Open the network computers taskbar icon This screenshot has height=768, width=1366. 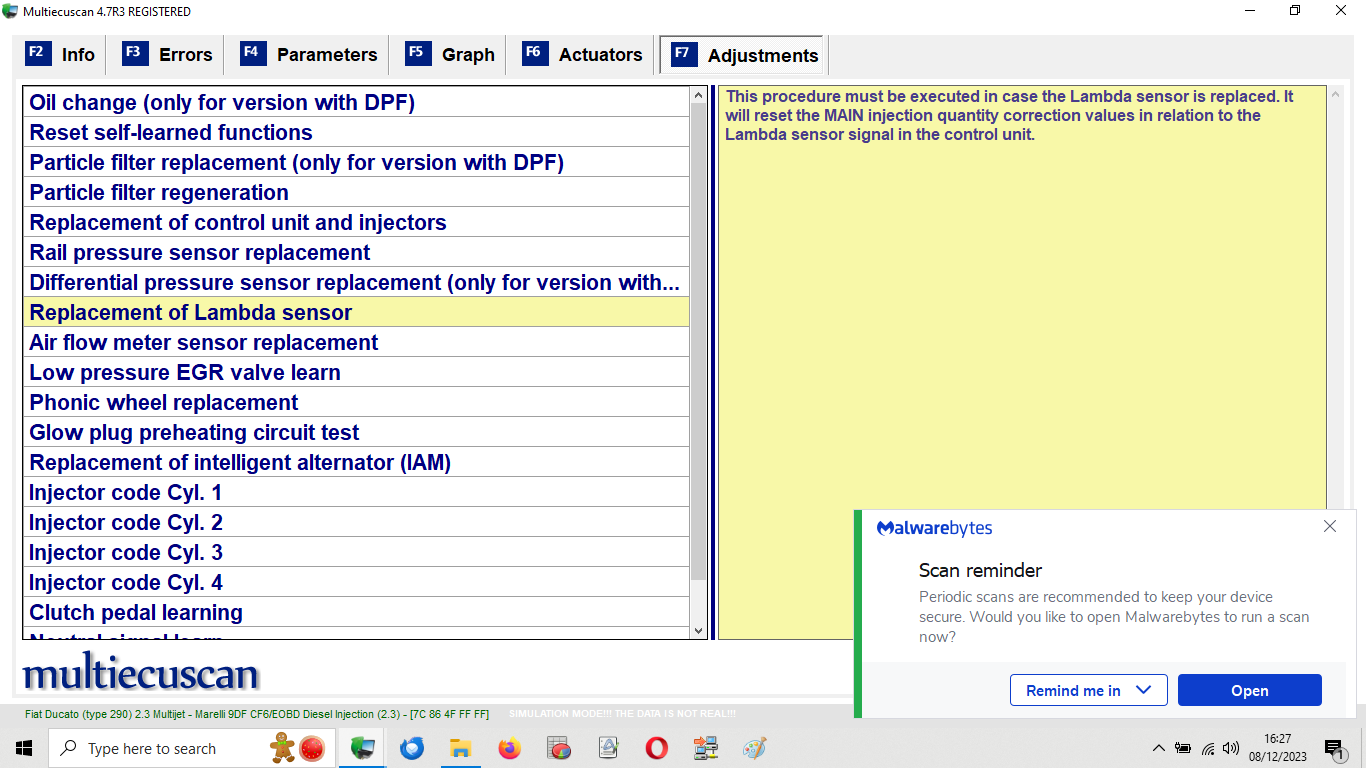706,748
